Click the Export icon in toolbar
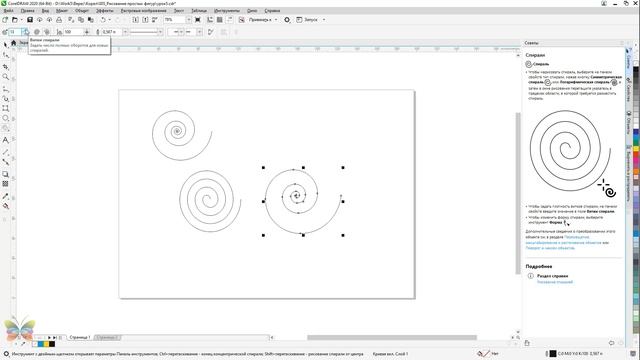The image size is (640, 360). pyautogui.click(x=145, y=20)
